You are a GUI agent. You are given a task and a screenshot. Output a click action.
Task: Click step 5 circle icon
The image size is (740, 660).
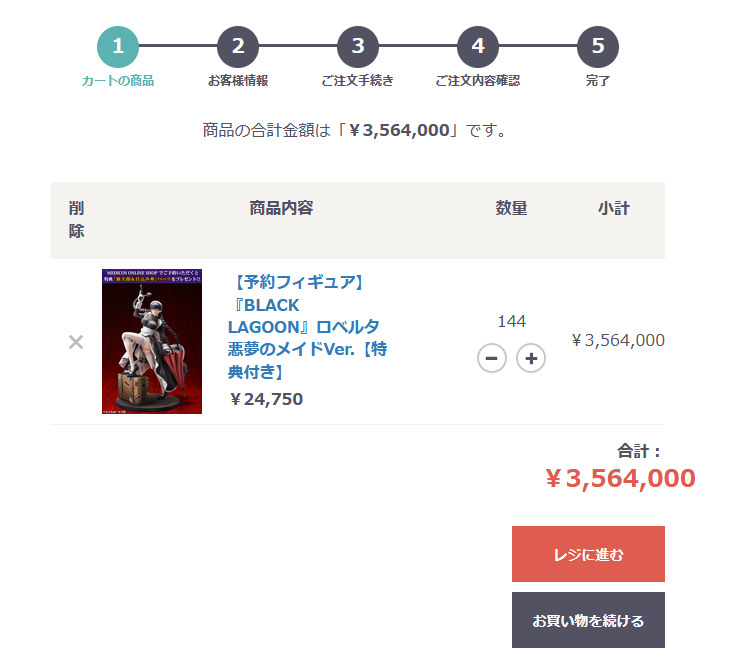(597, 46)
